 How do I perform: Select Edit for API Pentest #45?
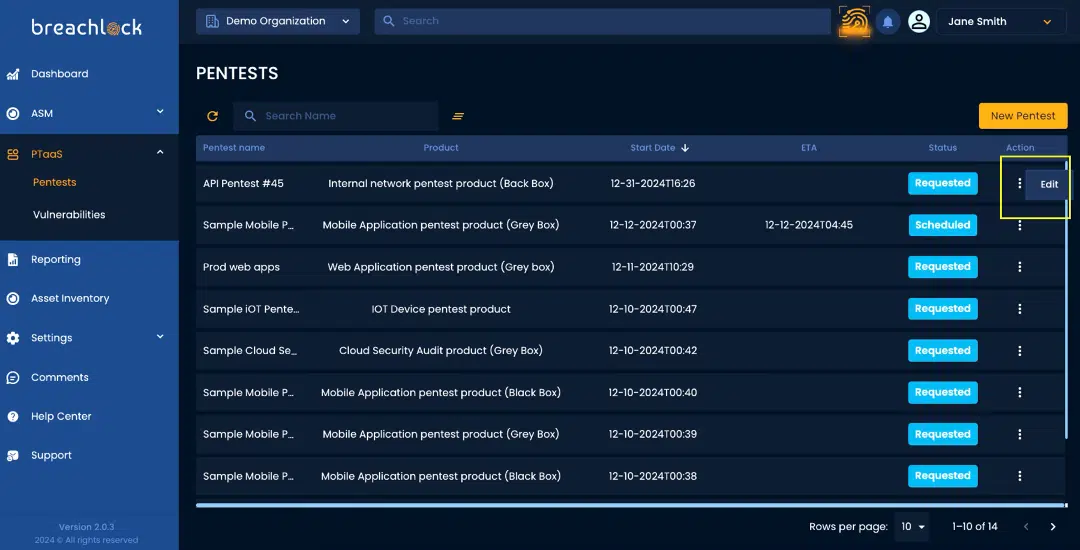click(1049, 184)
